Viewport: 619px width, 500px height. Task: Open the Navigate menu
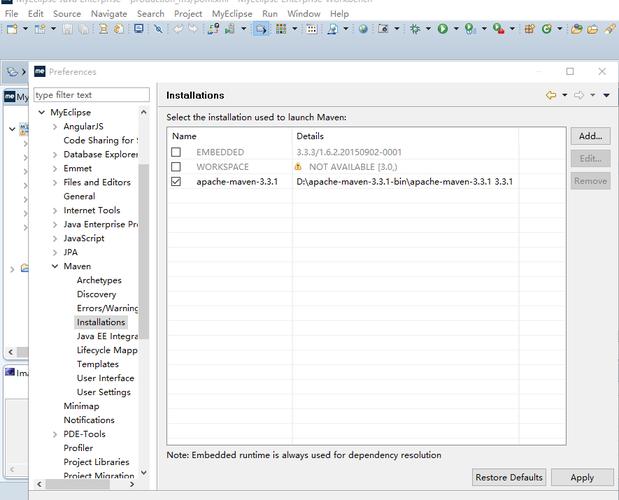(x=109, y=14)
